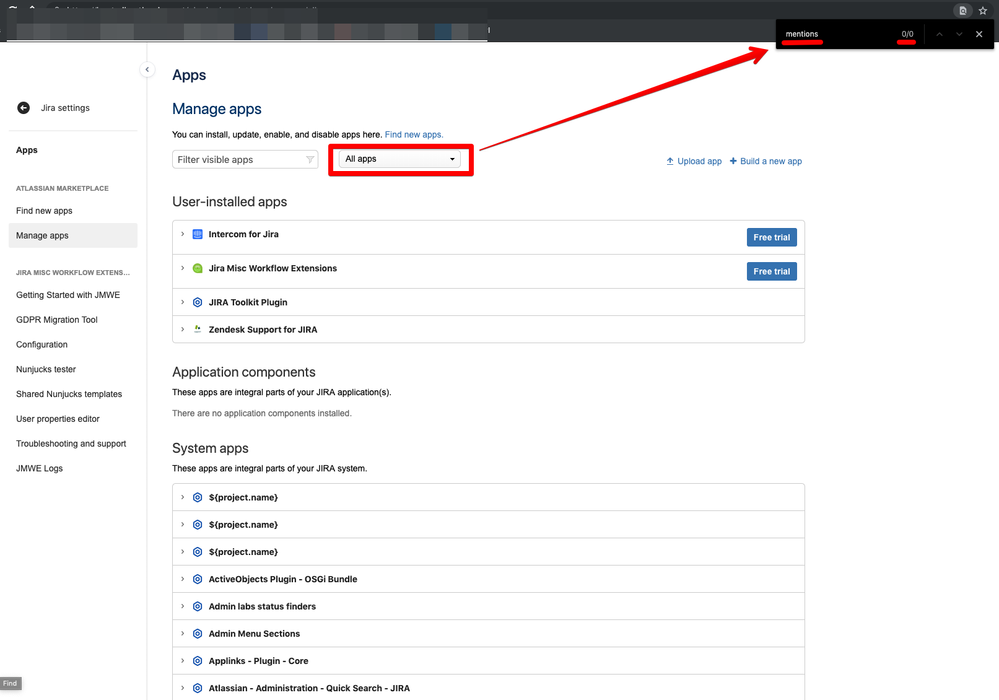
Task: Click the JIRA Toolkit Plugin name
Action: point(248,303)
